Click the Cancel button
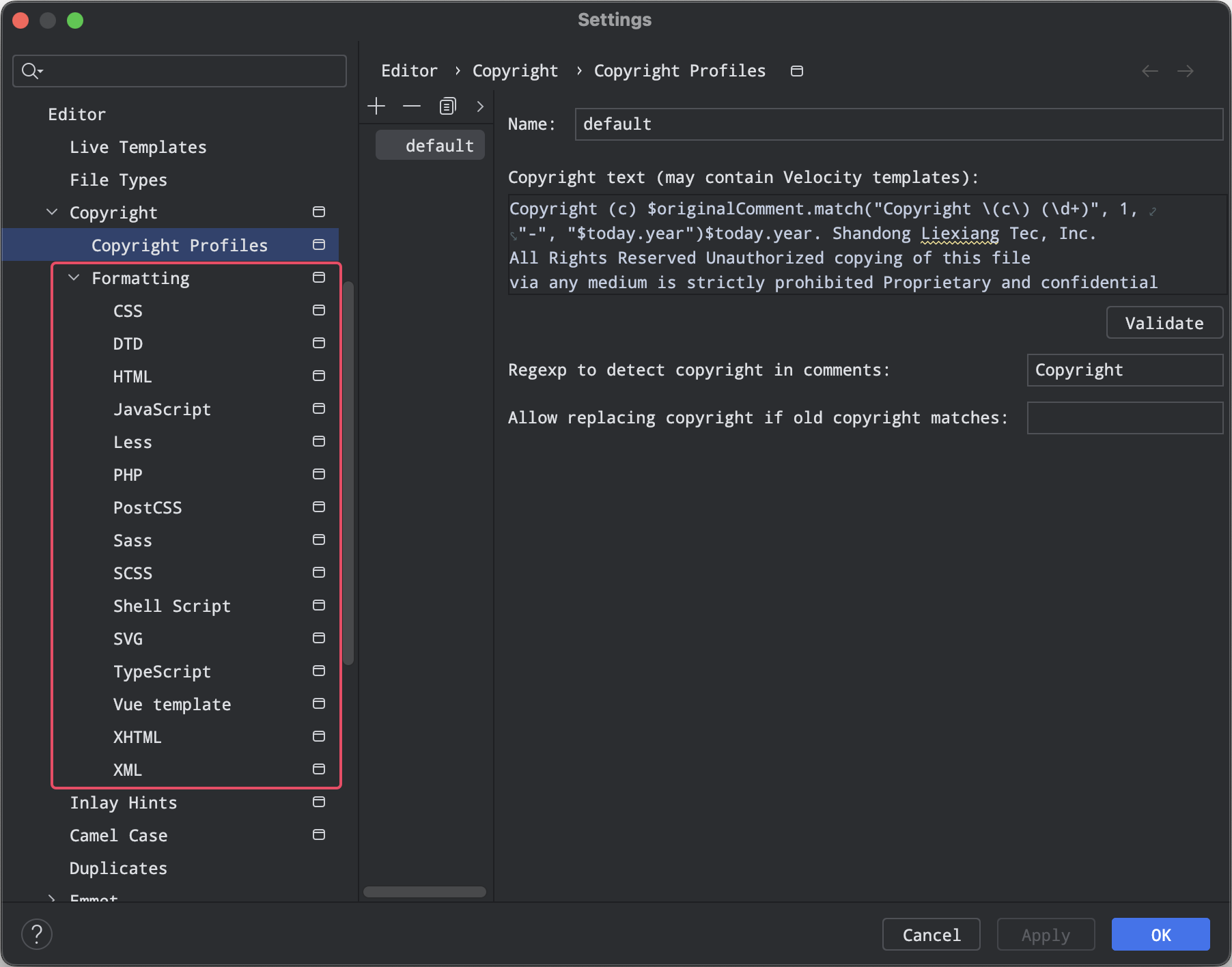1232x967 pixels. click(931, 935)
